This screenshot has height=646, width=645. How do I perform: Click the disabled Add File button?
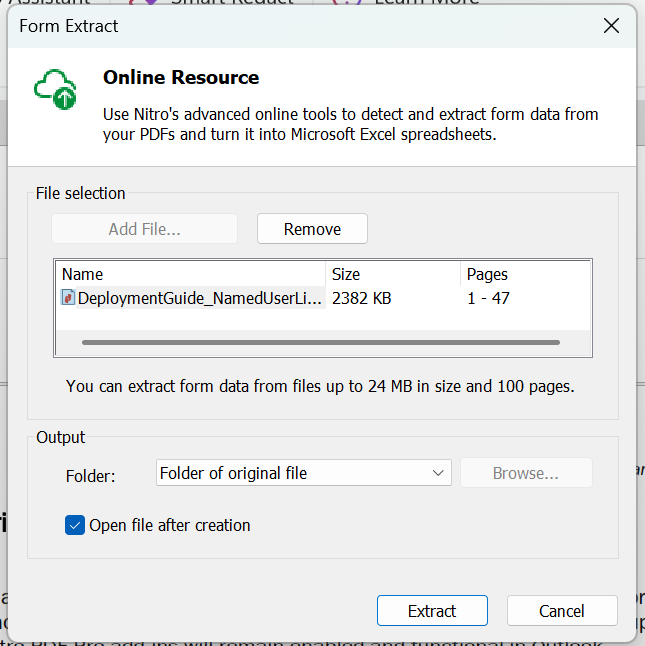pos(144,229)
